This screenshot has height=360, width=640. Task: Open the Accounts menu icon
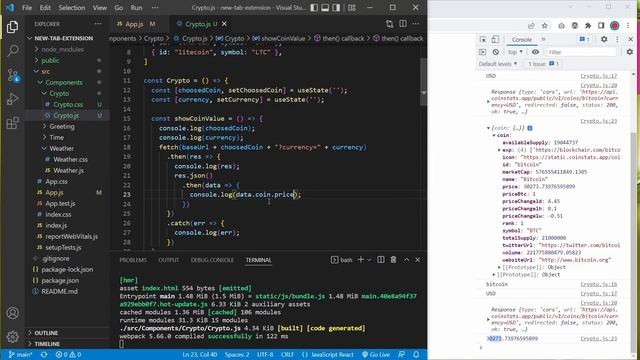click(13, 313)
